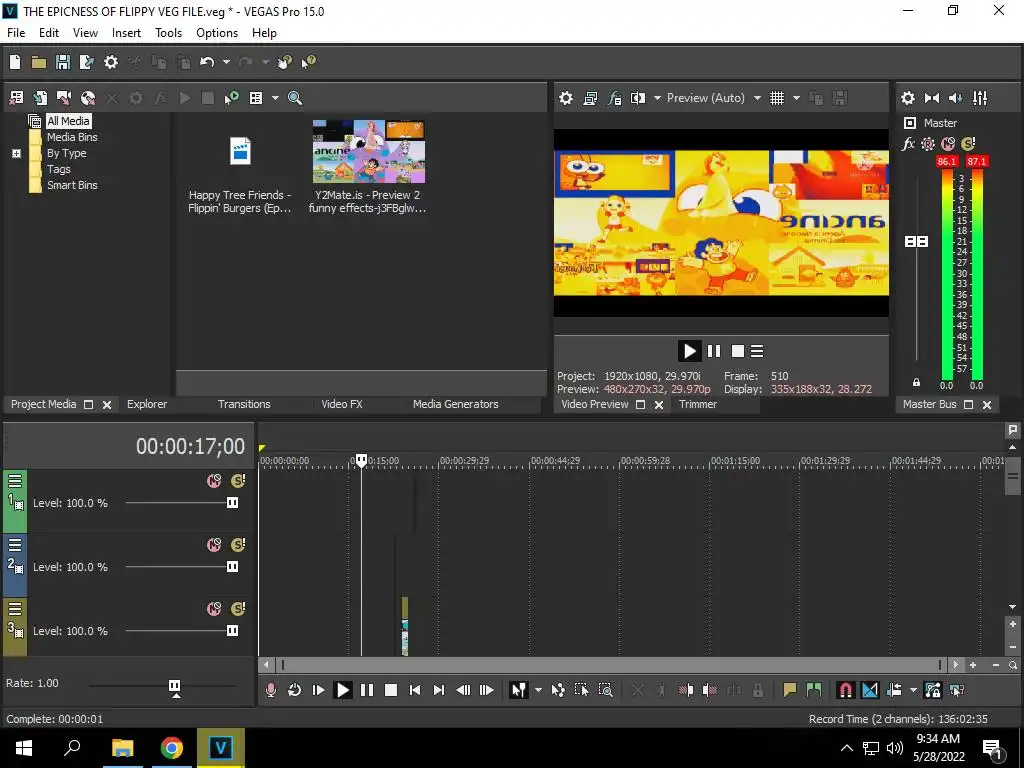The image size is (1024, 768).
Task: Open the Undo history dropdown arrow
Action: 226,62
